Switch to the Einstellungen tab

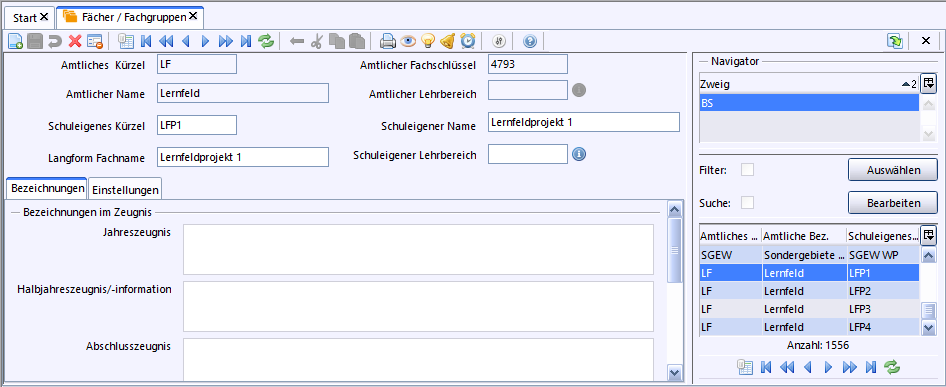[x=125, y=190]
